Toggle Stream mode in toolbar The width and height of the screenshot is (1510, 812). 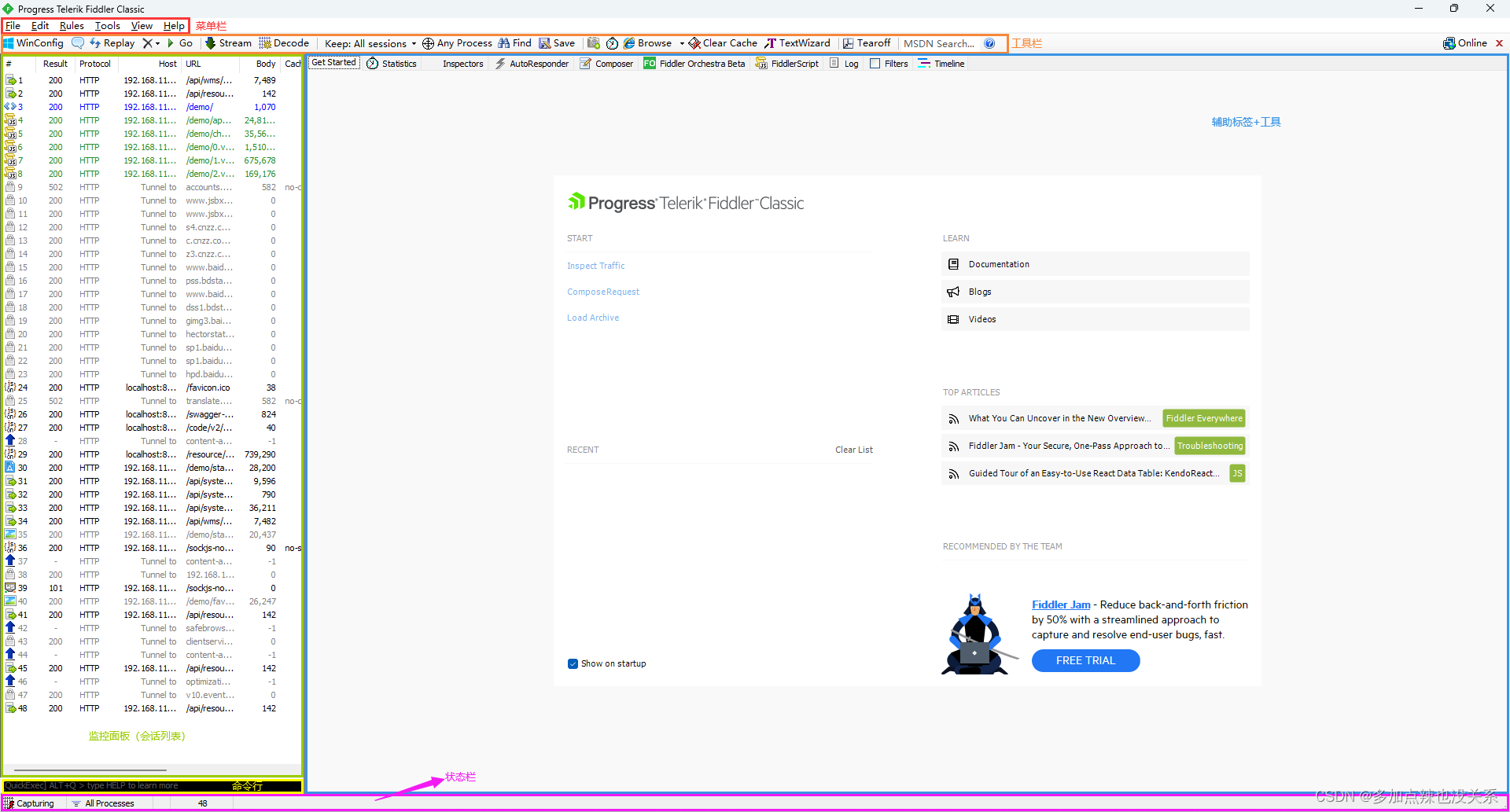[x=229, y=43]
